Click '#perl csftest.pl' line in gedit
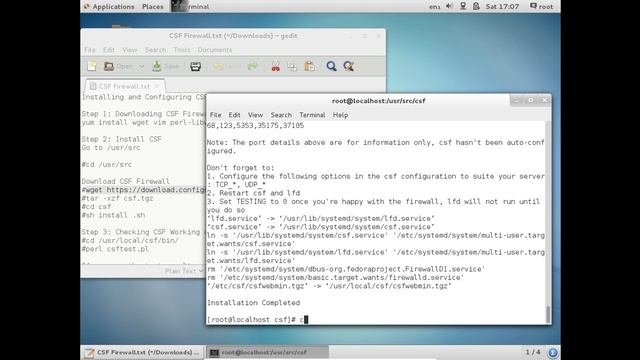640x360 pixels. 115,249
